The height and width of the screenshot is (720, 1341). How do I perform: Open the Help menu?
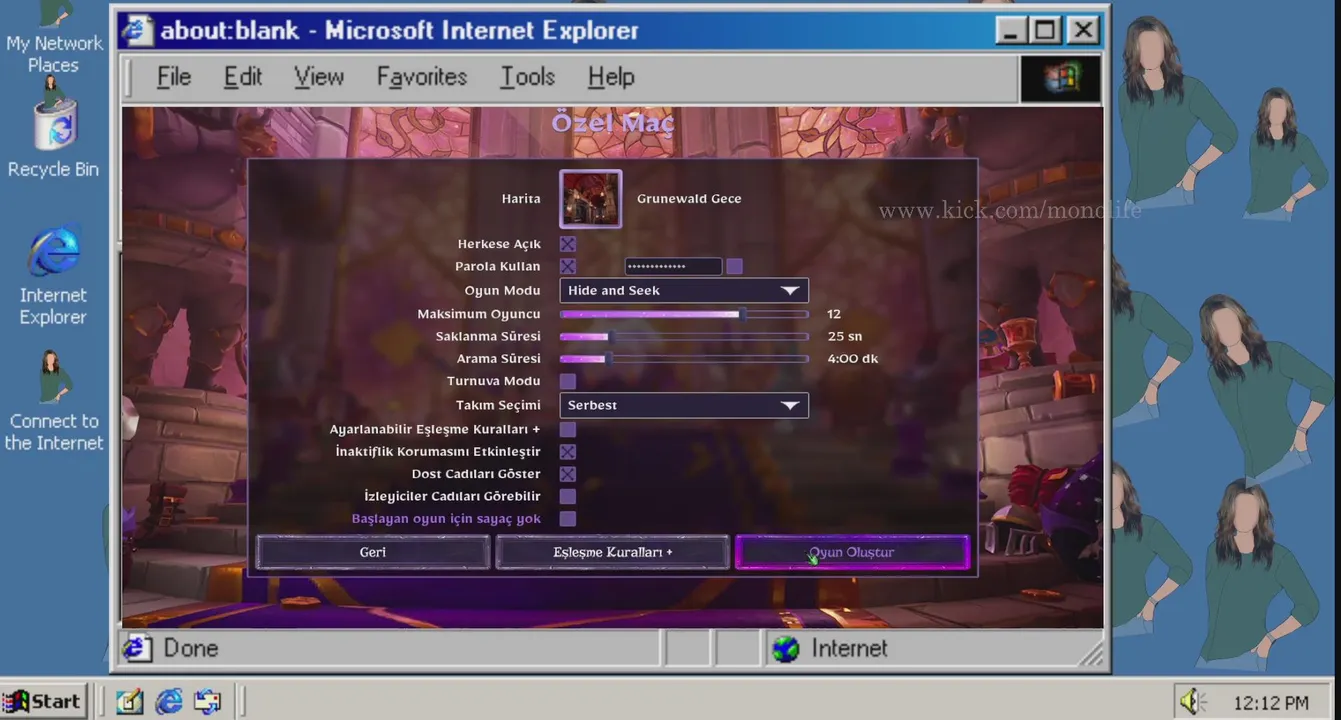coord(611,77)
